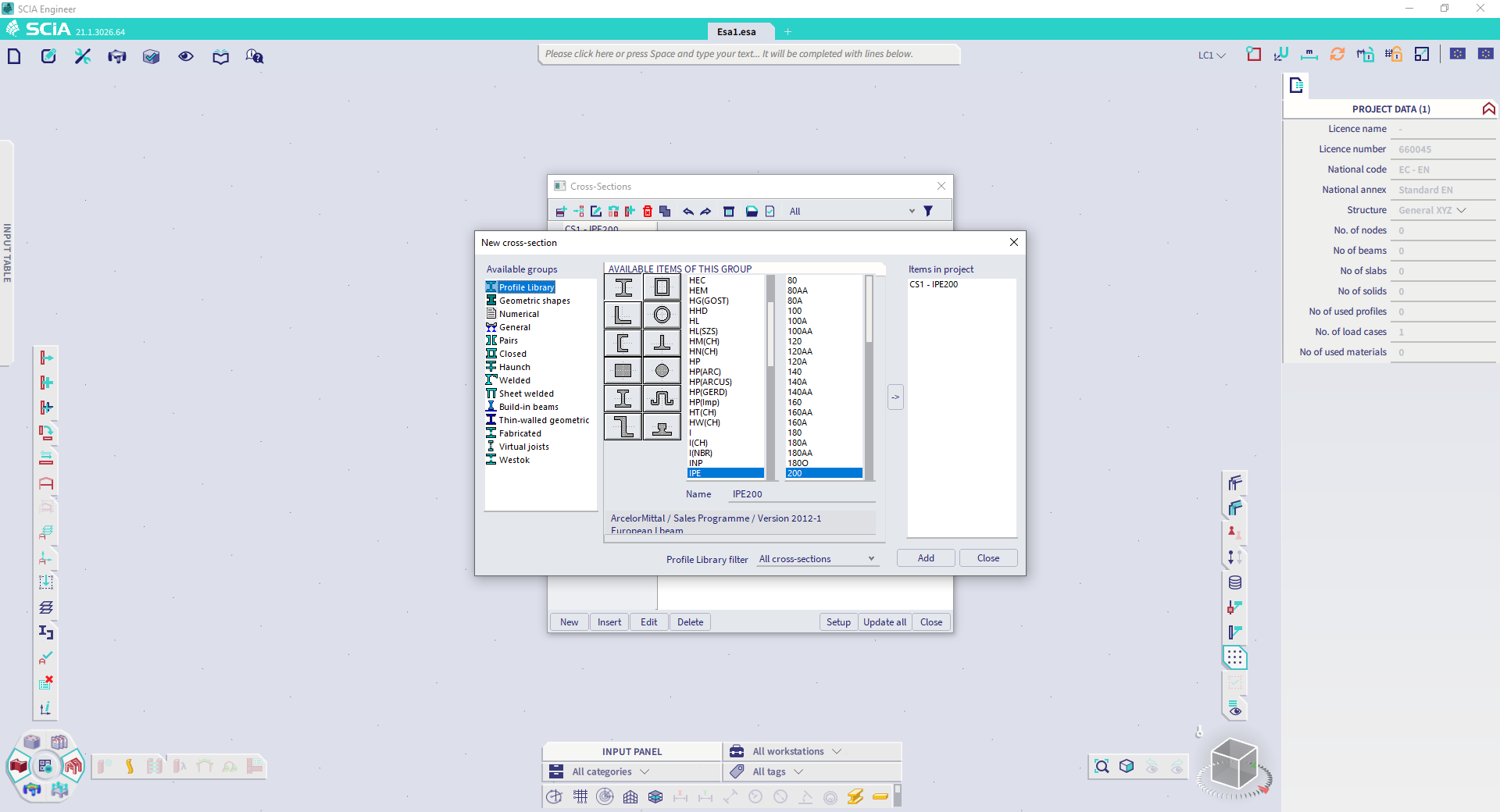
Task: Toggle the checked document icon in Cross-Sections toolbar
Action: pos(770,211)
